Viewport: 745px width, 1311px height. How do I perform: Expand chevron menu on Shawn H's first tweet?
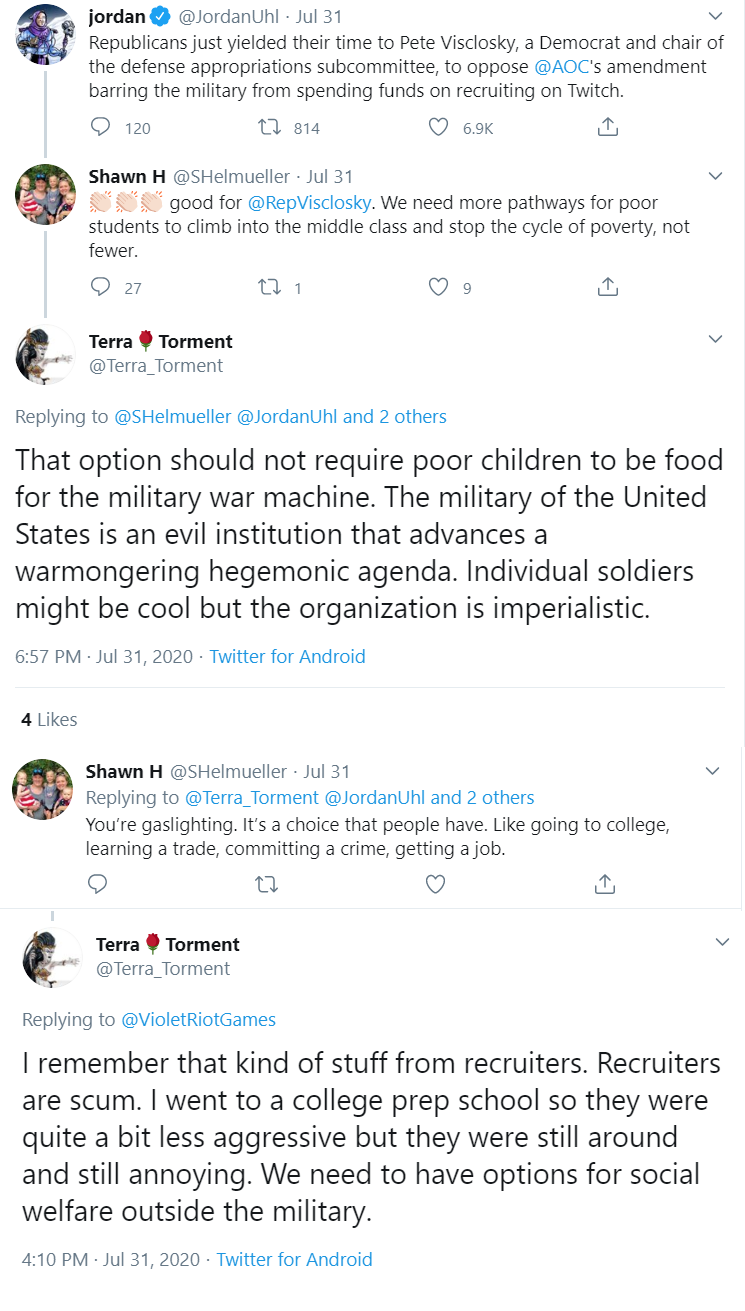tap(715, 176)
